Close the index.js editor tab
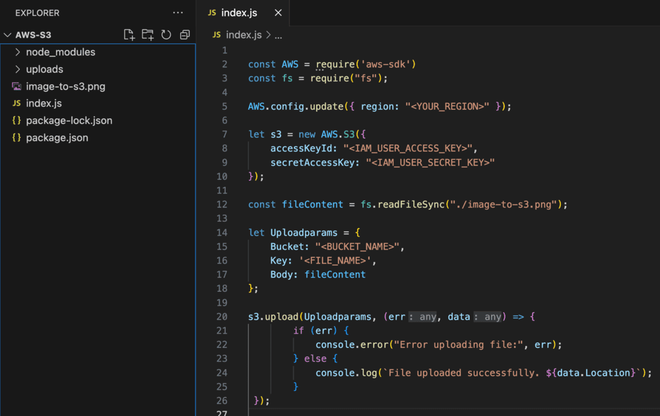Screen dimensions: 660x416 pyautogui.click(x=278, y=13)
